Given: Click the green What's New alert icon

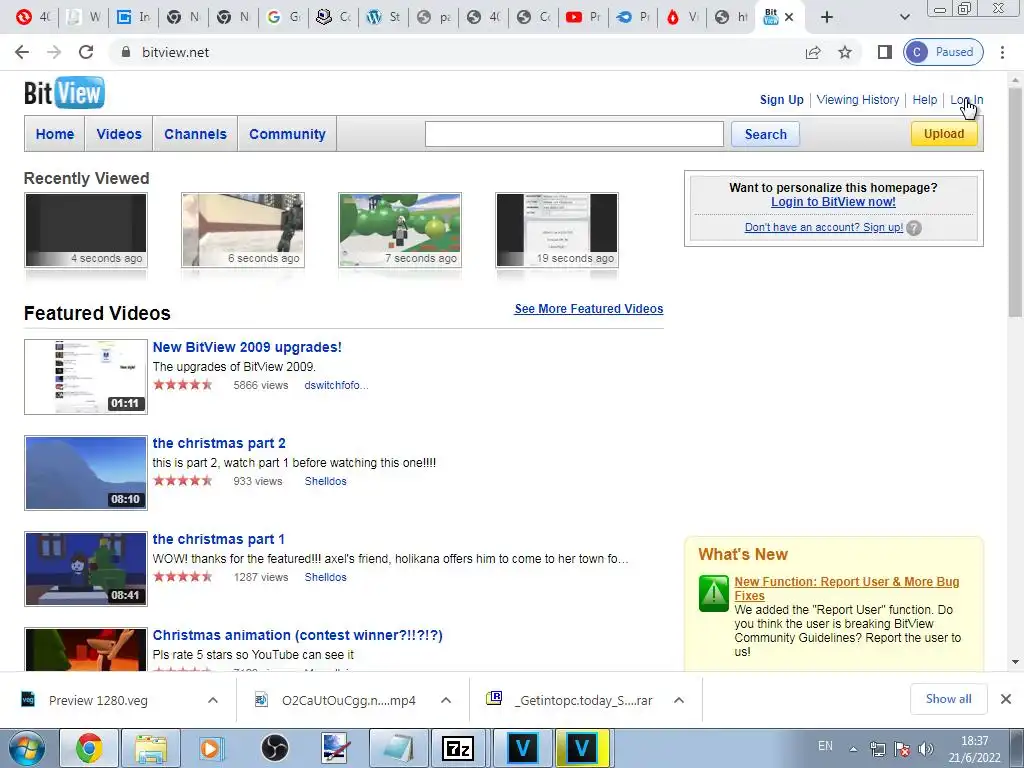Looking at the screenshot, I should pyautogui.click(x=713, y=593).
